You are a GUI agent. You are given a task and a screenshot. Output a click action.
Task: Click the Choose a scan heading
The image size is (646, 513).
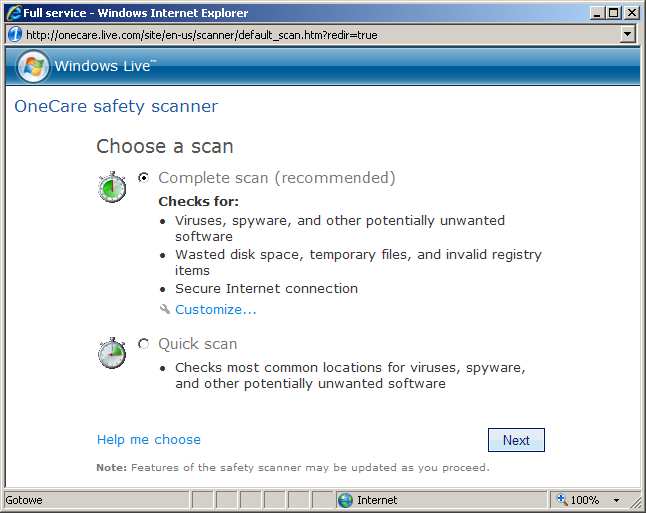tap(165, 146)
